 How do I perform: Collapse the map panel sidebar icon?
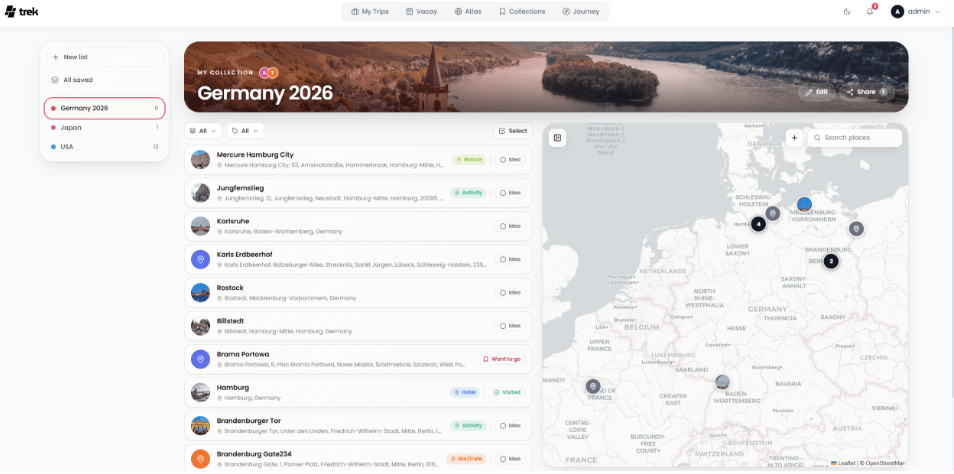[557, 138]
